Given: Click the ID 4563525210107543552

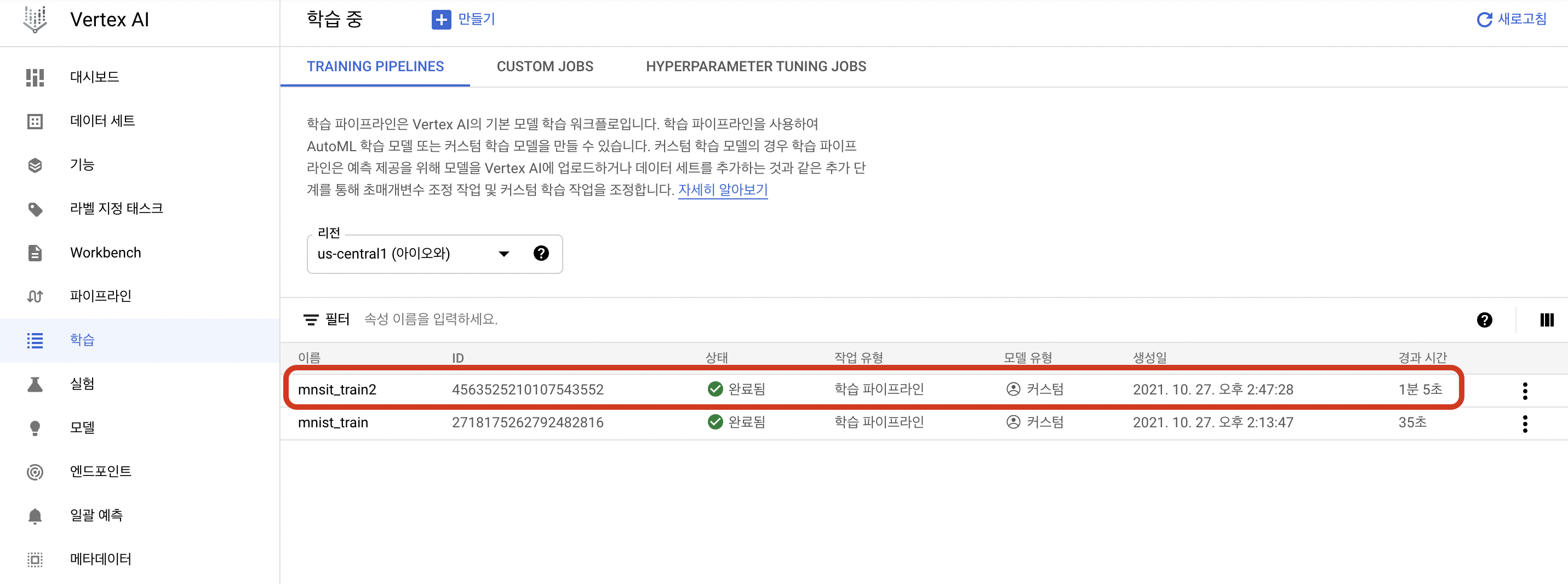Looking at the screenshot, I should point(527,390).
